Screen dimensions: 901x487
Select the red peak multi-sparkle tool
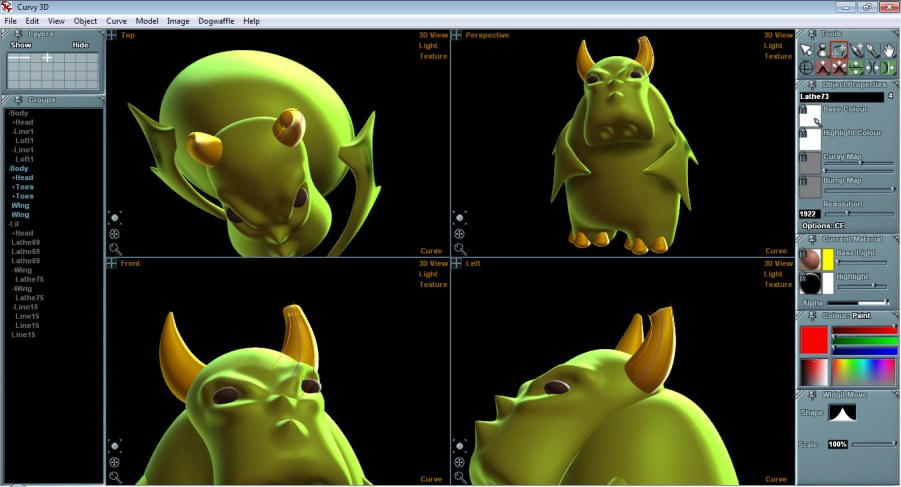pyautogui.click(x=839, y=68)
